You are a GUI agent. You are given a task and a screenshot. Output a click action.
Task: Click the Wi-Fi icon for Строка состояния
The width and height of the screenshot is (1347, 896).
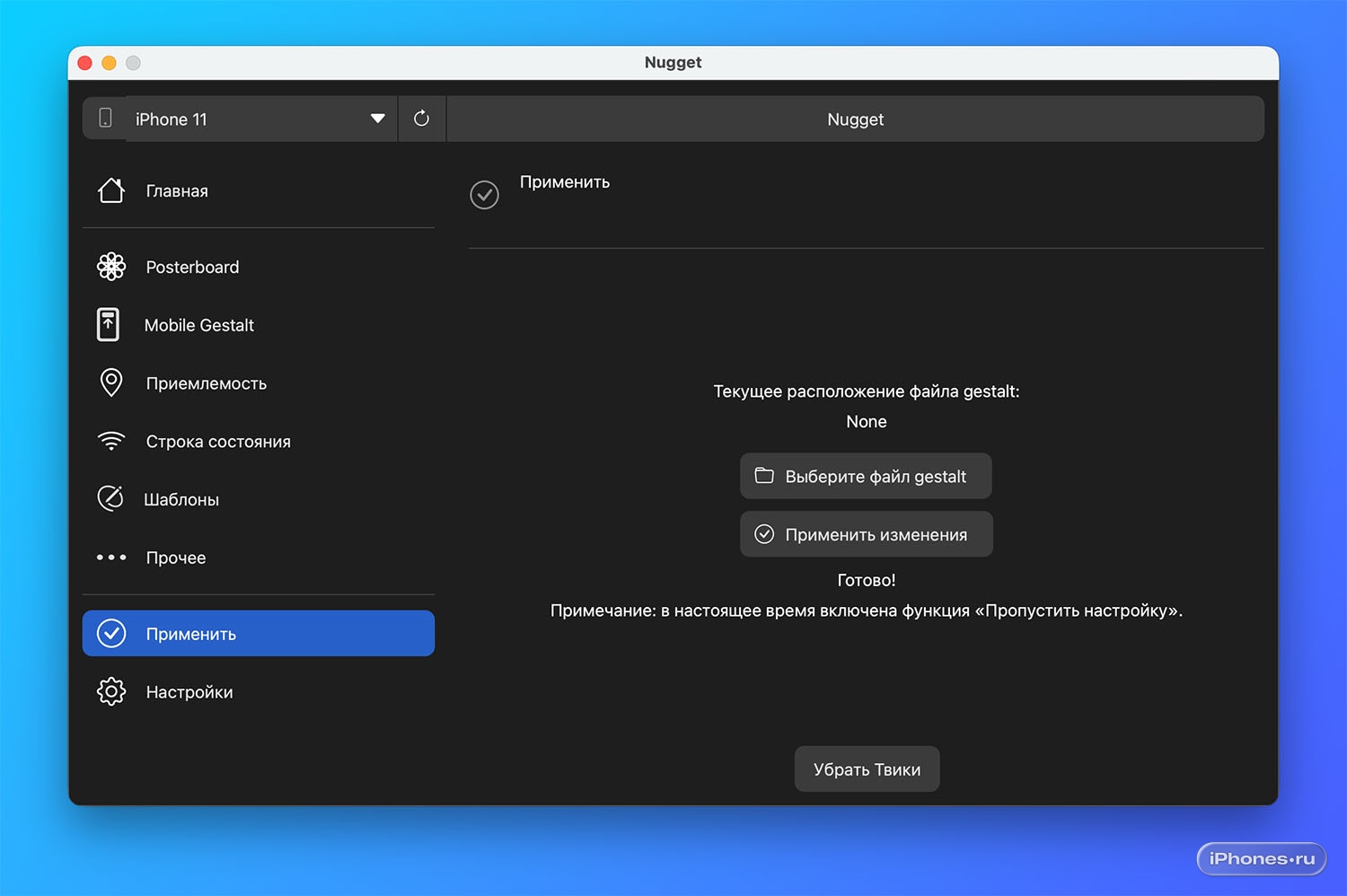(111, 441)
